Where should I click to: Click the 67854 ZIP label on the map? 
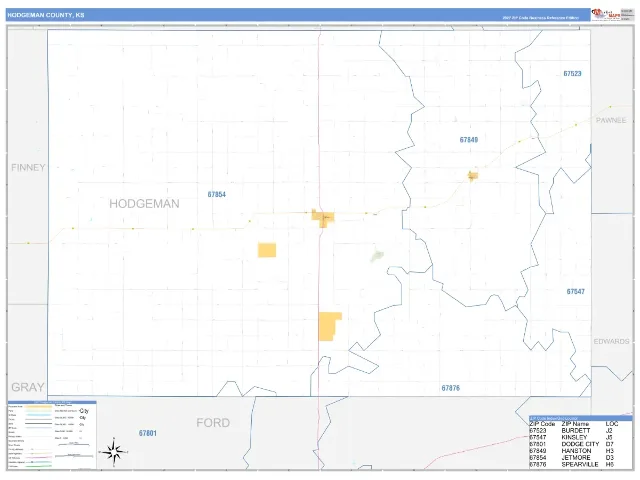[216, 195]
